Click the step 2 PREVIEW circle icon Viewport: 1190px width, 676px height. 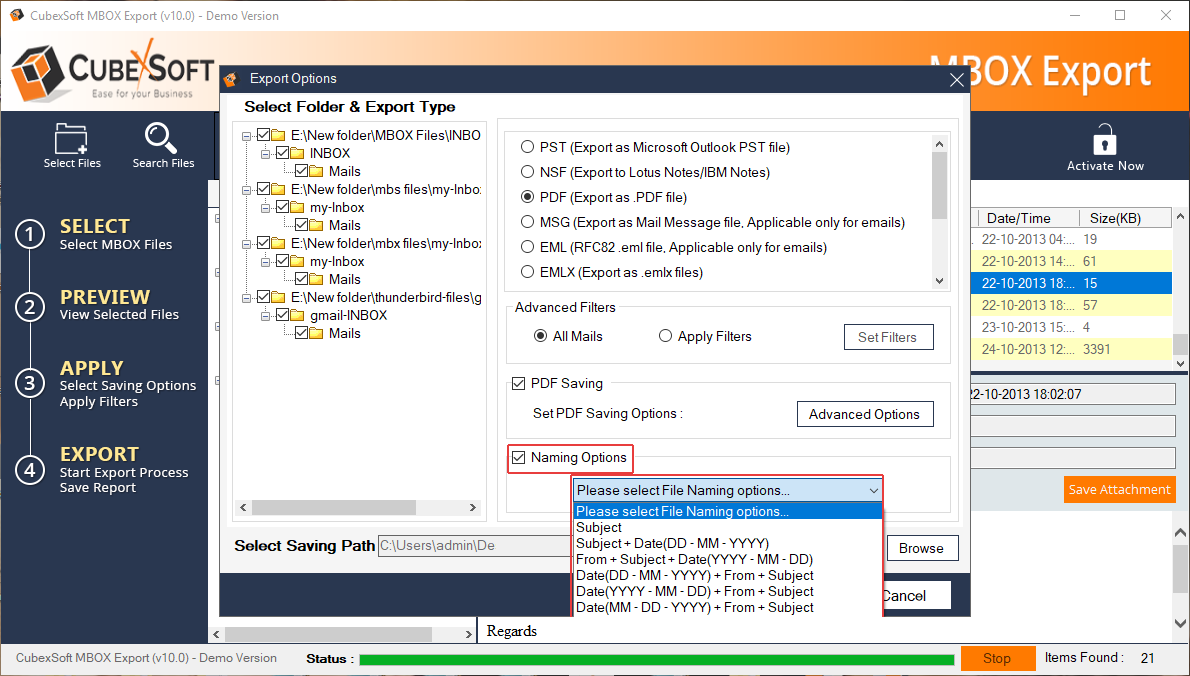[x=31, y=306]
